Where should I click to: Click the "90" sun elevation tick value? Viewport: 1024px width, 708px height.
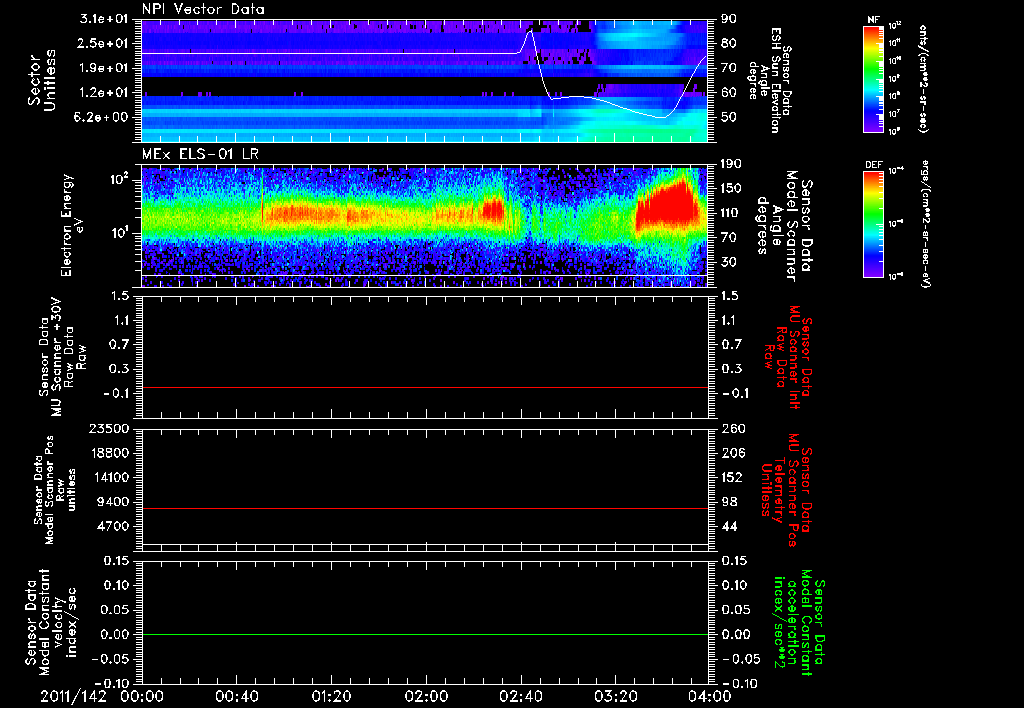point(728,19)
